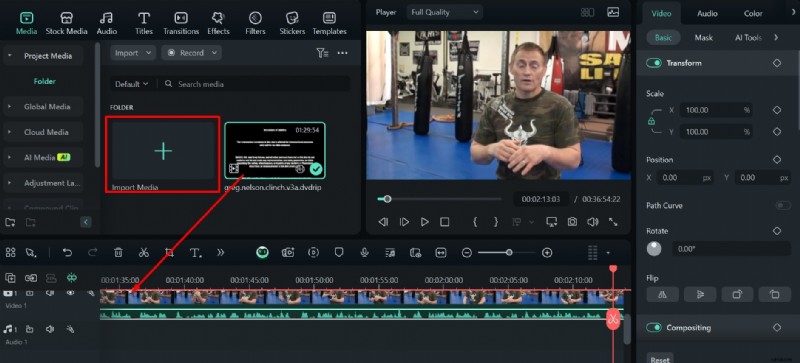
Task: Zoom in the timeline
Action: coord(547,253)
